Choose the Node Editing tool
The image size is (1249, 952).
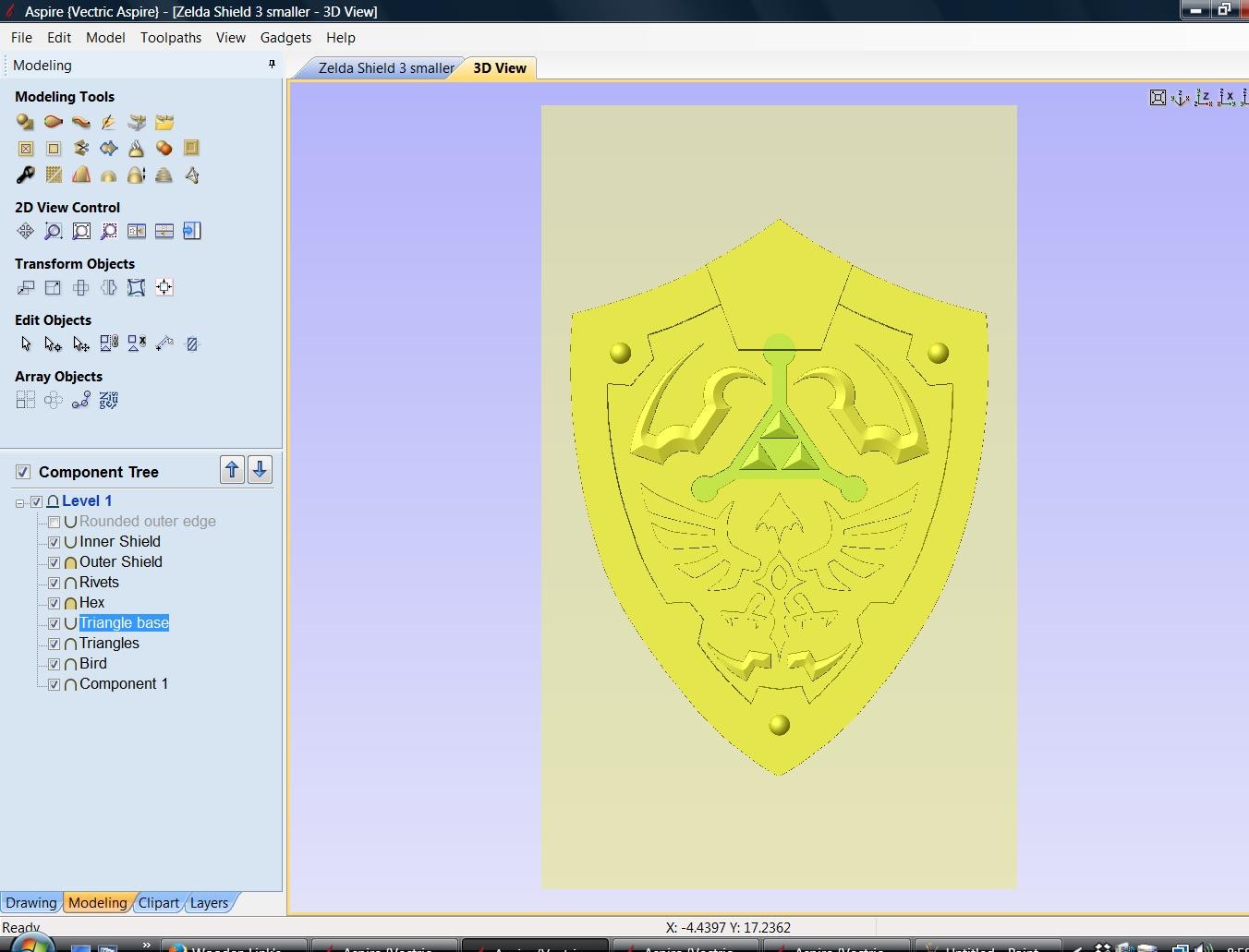(x=53, y=343)
